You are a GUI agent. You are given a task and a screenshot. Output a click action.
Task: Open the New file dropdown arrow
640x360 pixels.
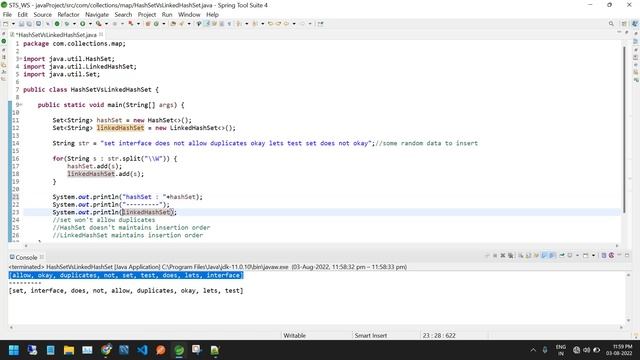point(13,24)
